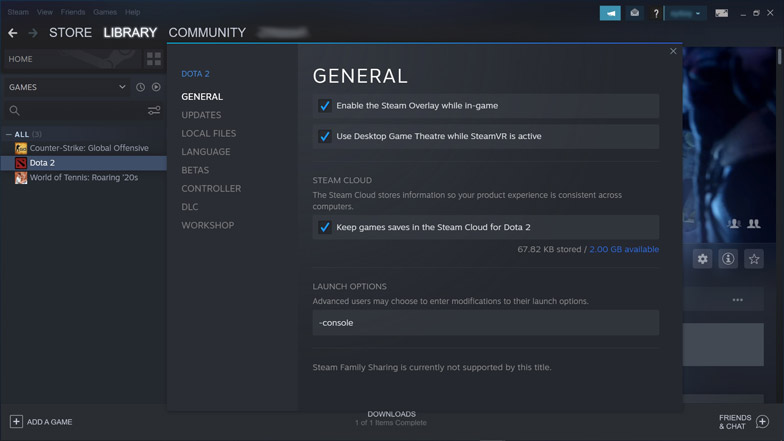
Task: Select Counter-Strike: Global Offensive in the games list
Action: 89,148
